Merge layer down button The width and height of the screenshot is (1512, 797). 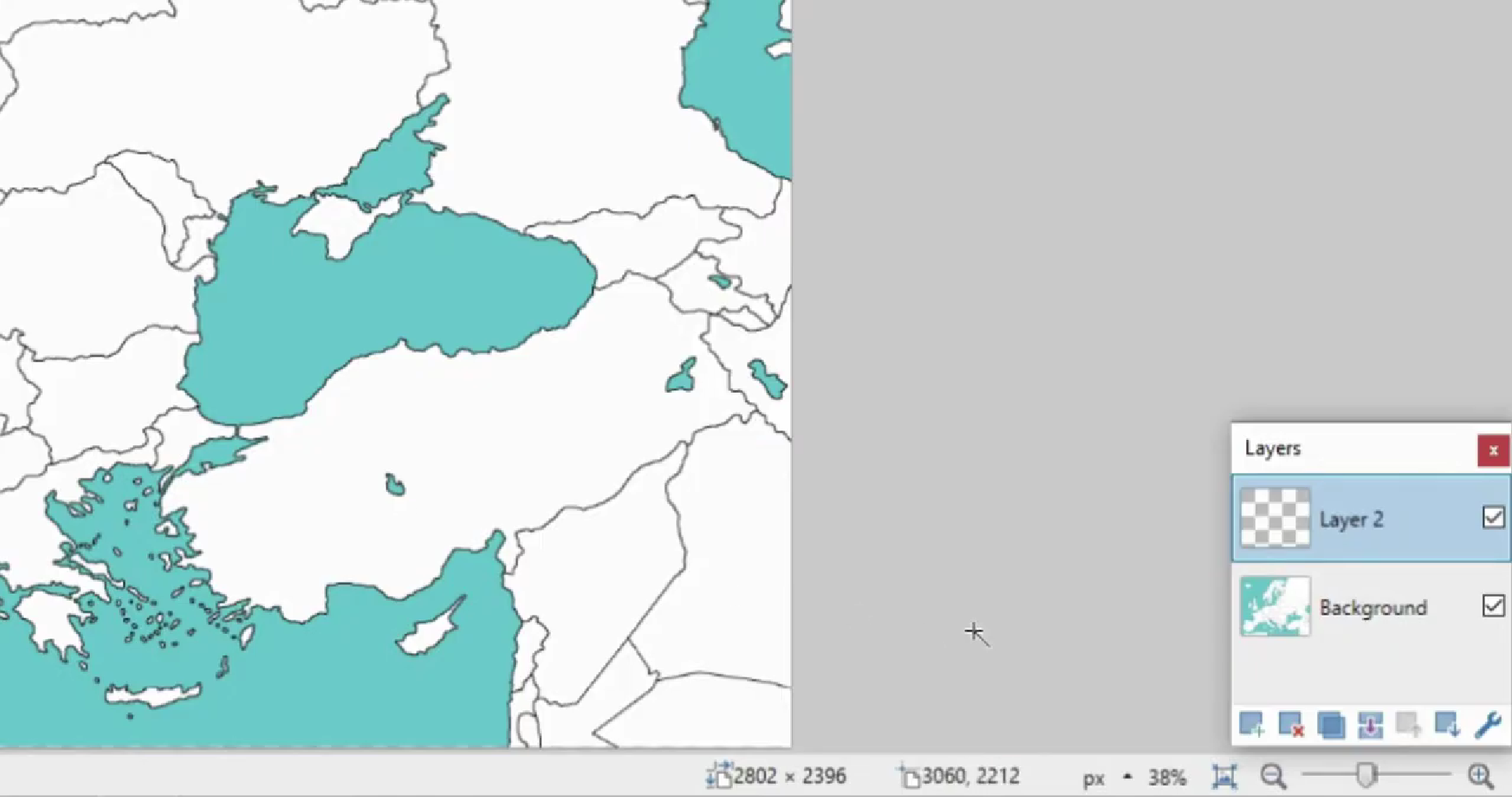pos(1370,724)
